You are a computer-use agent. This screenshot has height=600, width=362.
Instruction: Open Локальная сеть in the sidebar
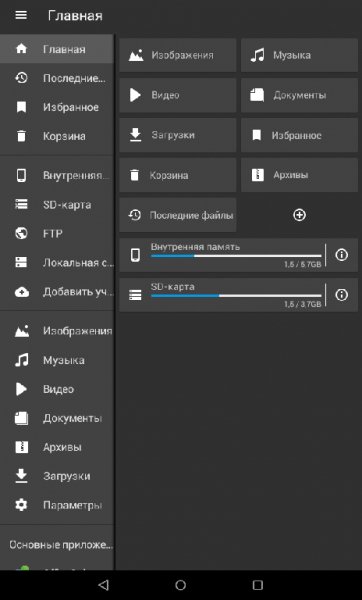[x=57, y=263]
